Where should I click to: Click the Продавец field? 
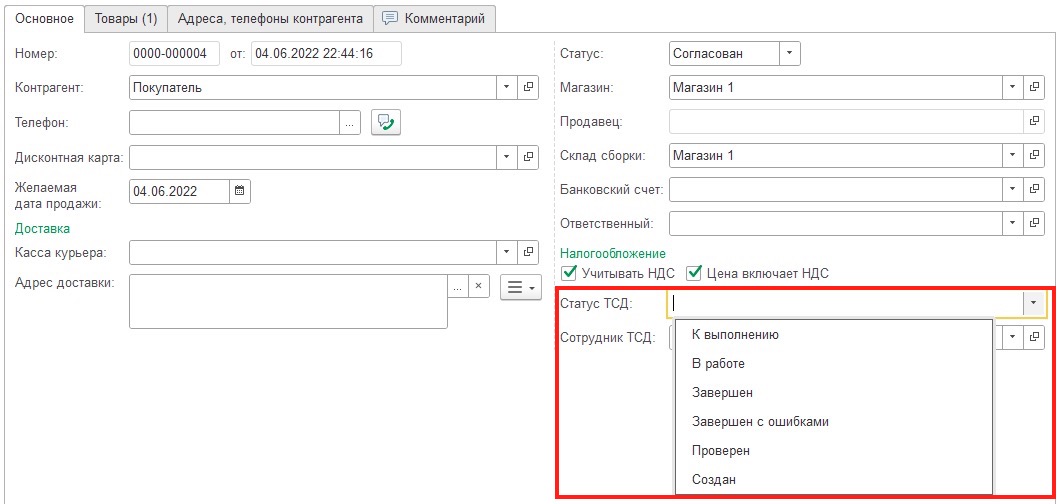[845, 121]
